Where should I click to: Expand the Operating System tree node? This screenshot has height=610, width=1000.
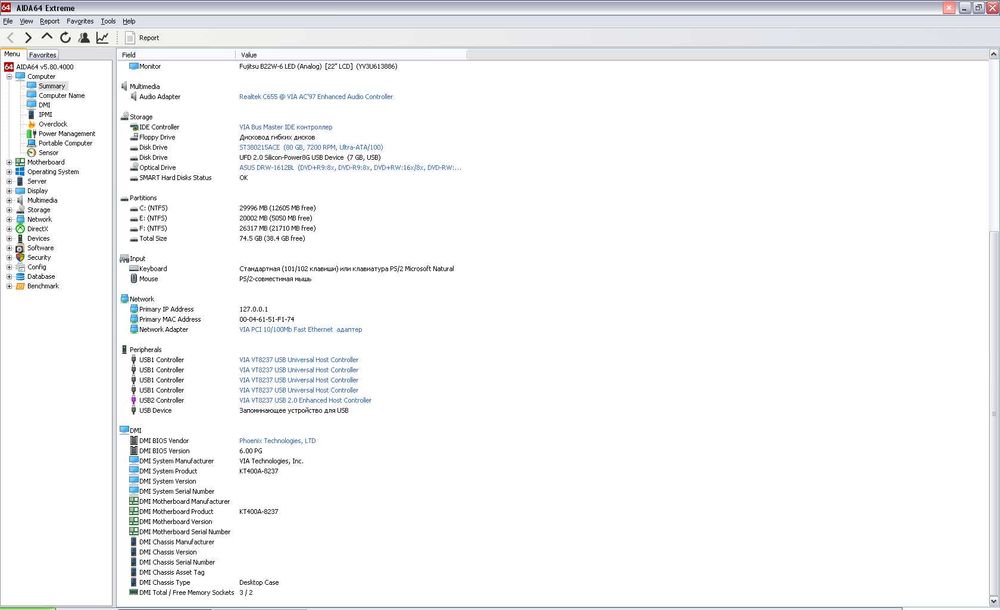coord(9,172)
